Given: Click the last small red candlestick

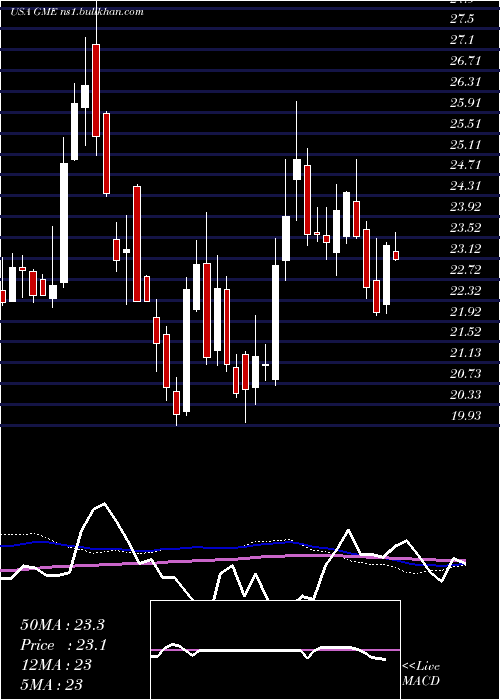Looking at the screenshot, I should point(396,255).
